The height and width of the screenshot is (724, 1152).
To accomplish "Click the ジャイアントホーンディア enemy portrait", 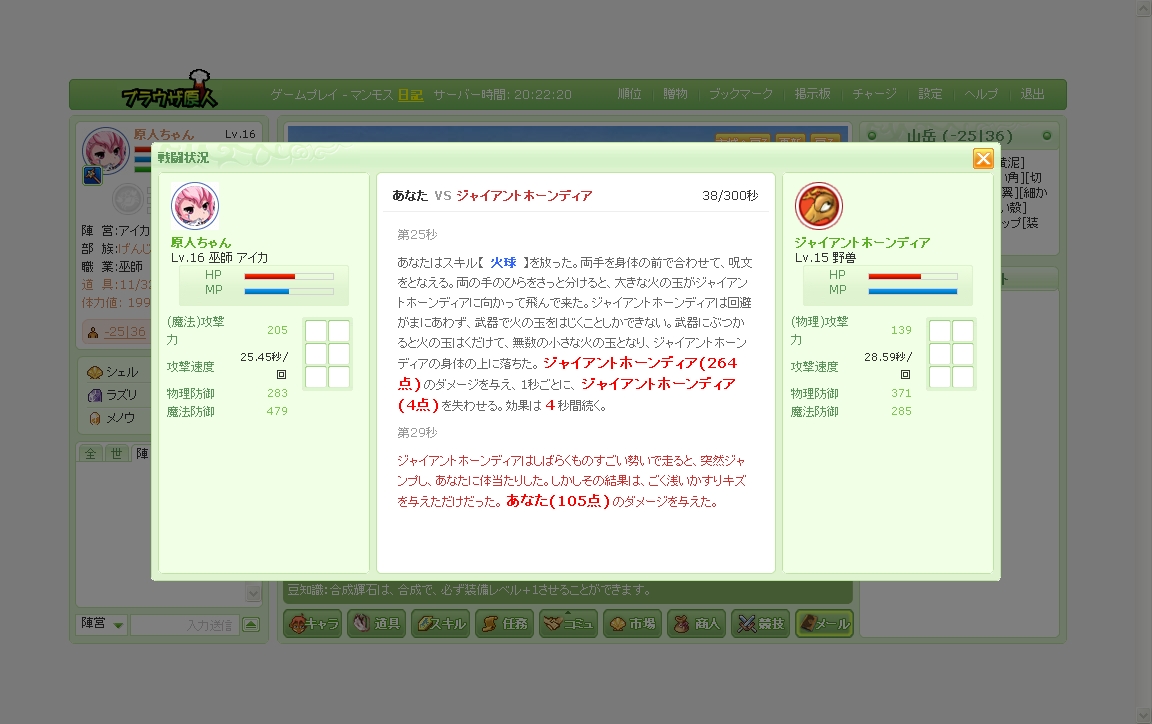I will tap(818, 207).
